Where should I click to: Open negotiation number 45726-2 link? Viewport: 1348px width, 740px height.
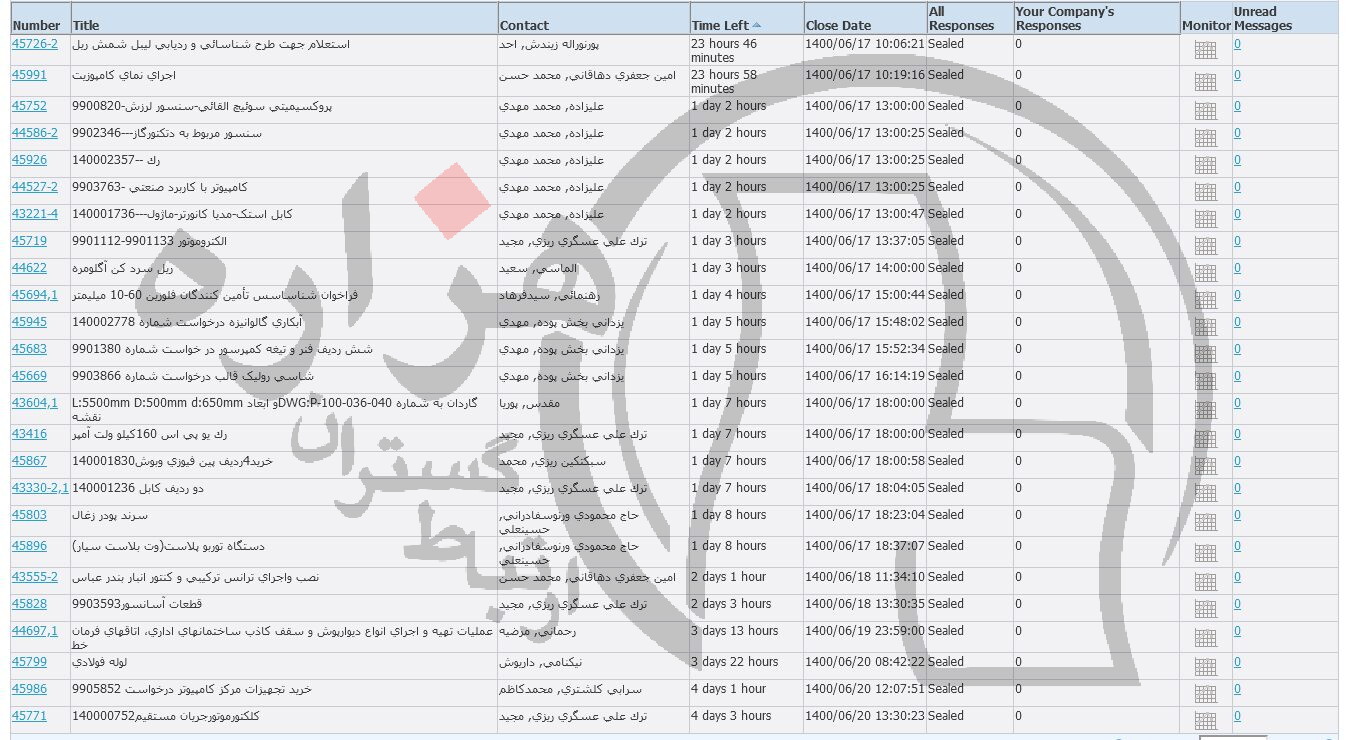[35, 44]
